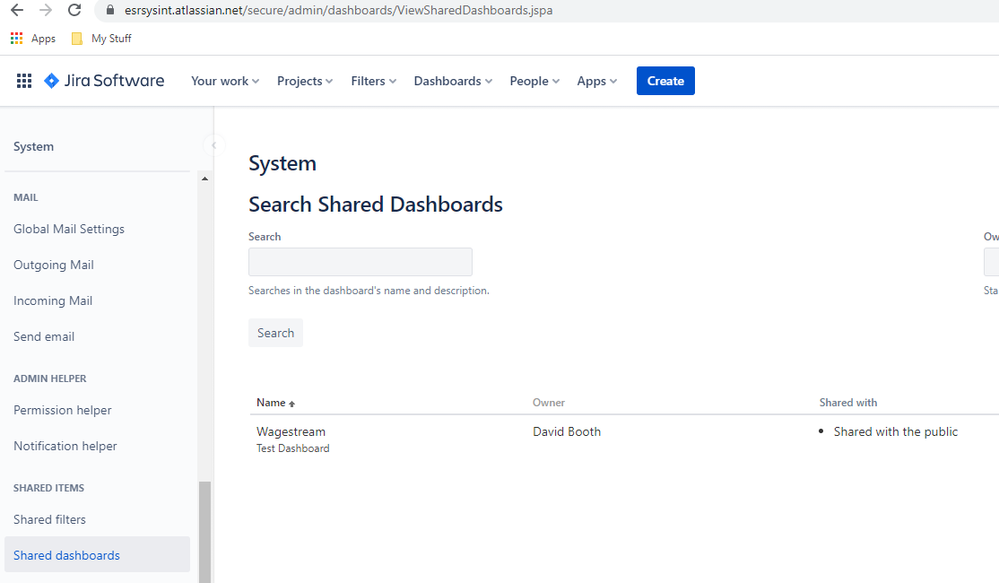Open the Apps bookmarks shortcut
The image size is (999, 583).
[33, 38]
